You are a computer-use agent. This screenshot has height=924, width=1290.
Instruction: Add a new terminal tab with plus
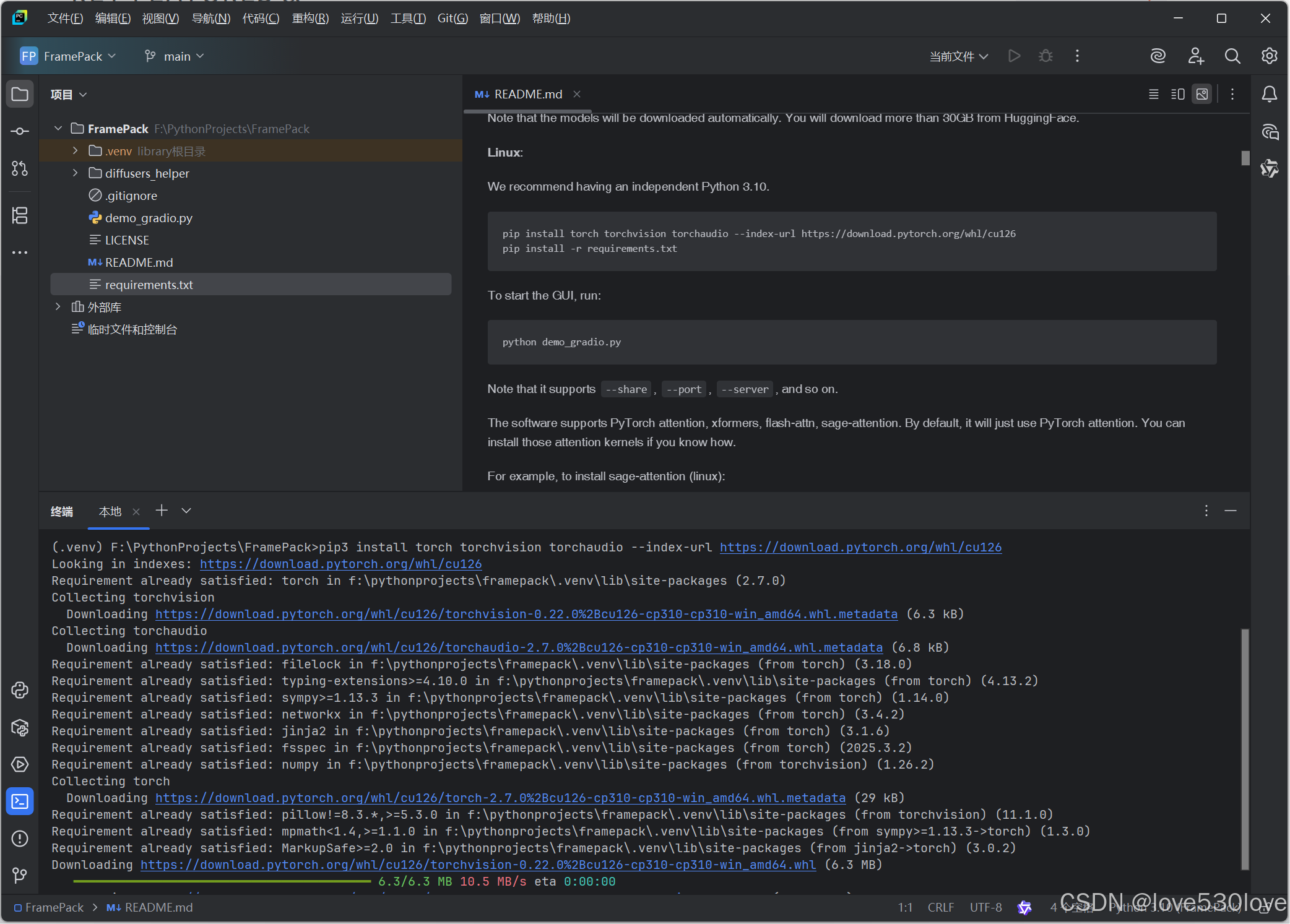162,511
